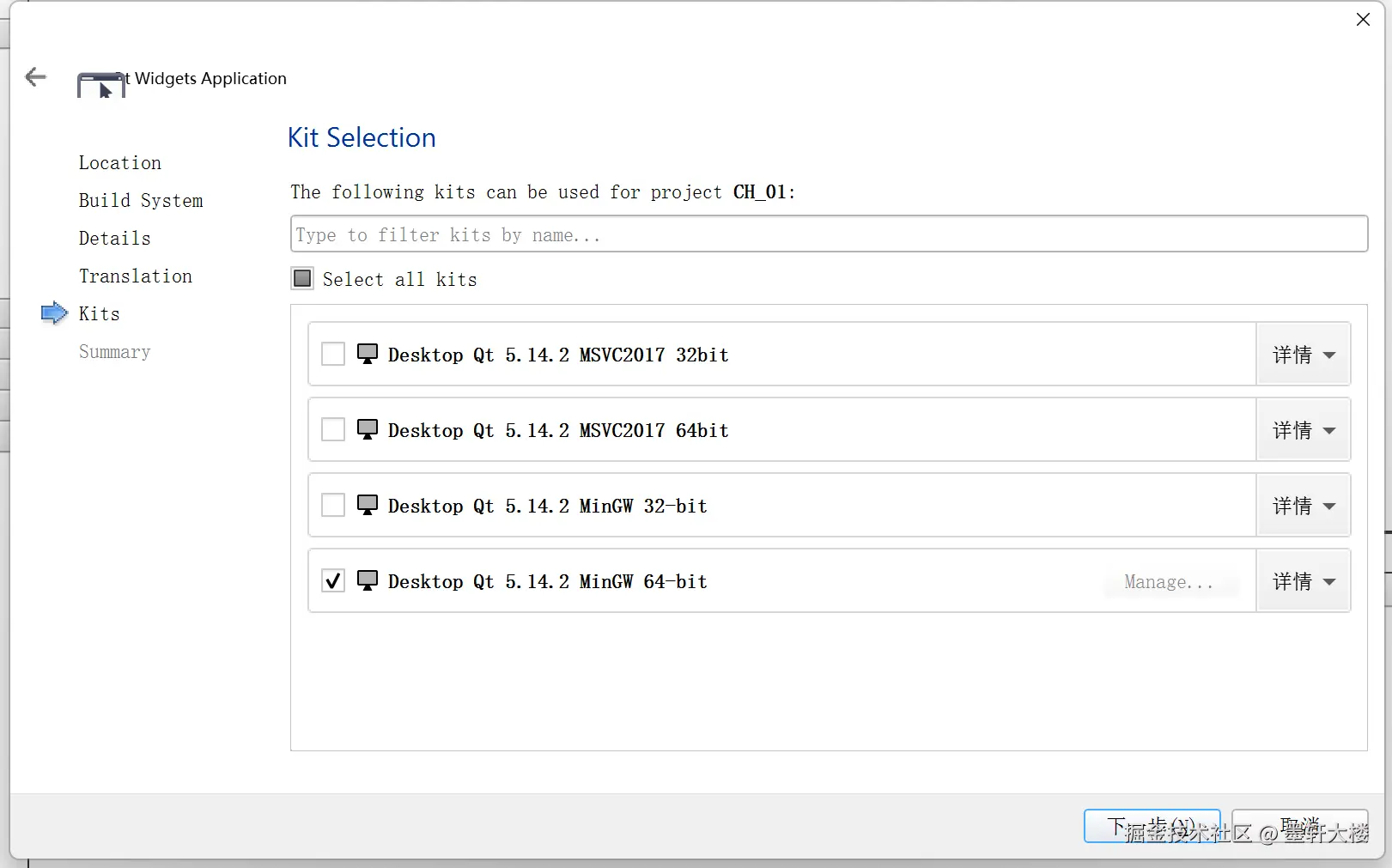Click the next step button
1392x868 pixels.
click(x=1152, y=826)
